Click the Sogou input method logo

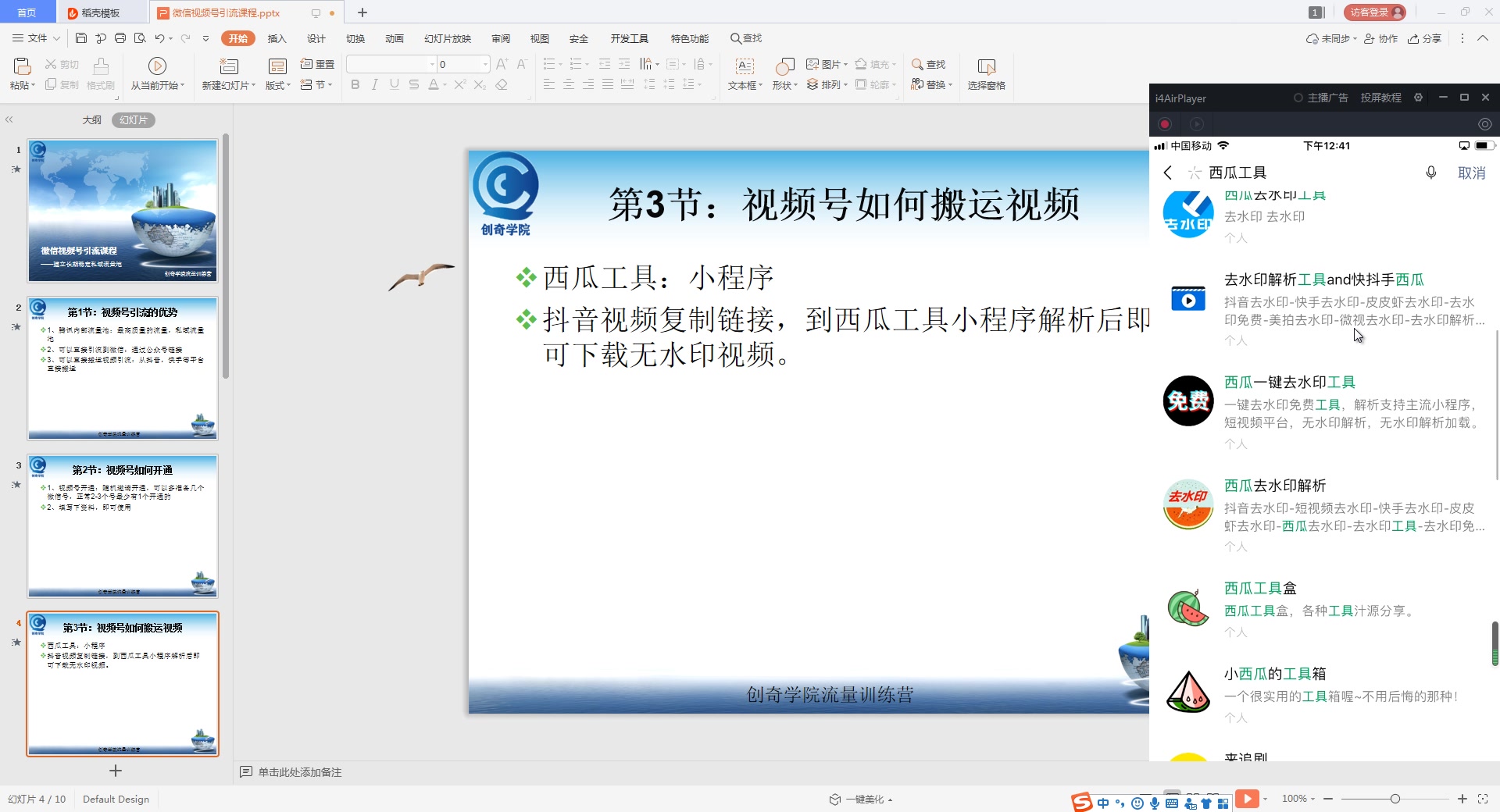[1082, 802]
